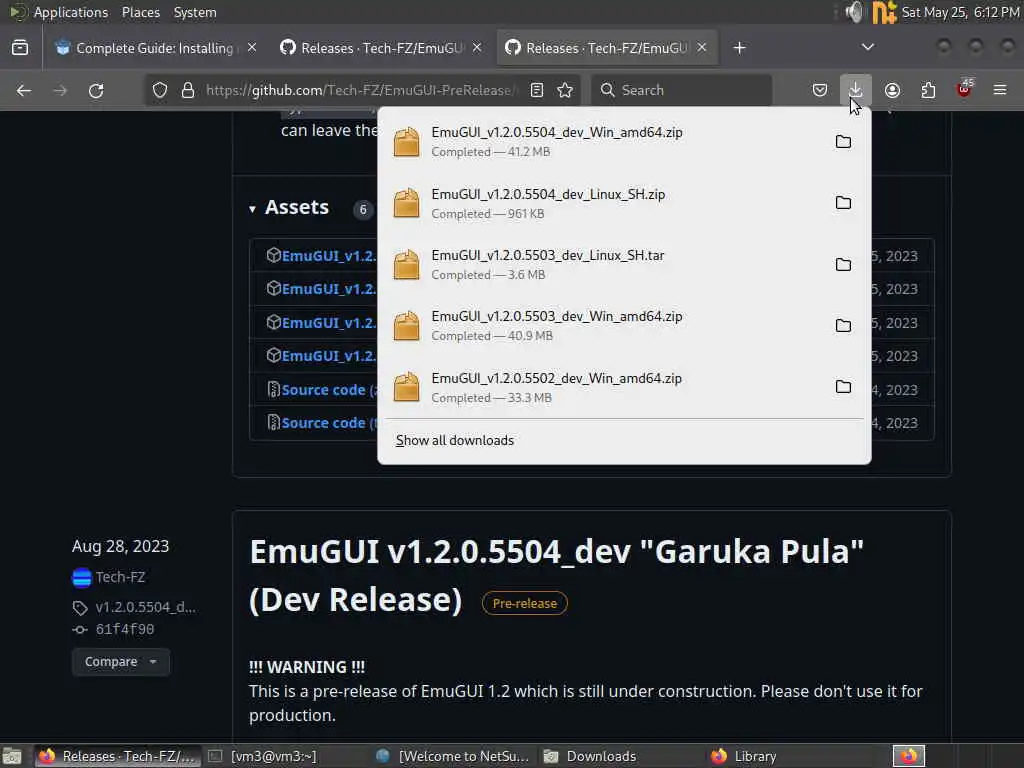Open the Compare dropdown button
Screen dimensions: 1024x768
coord(121,662)
